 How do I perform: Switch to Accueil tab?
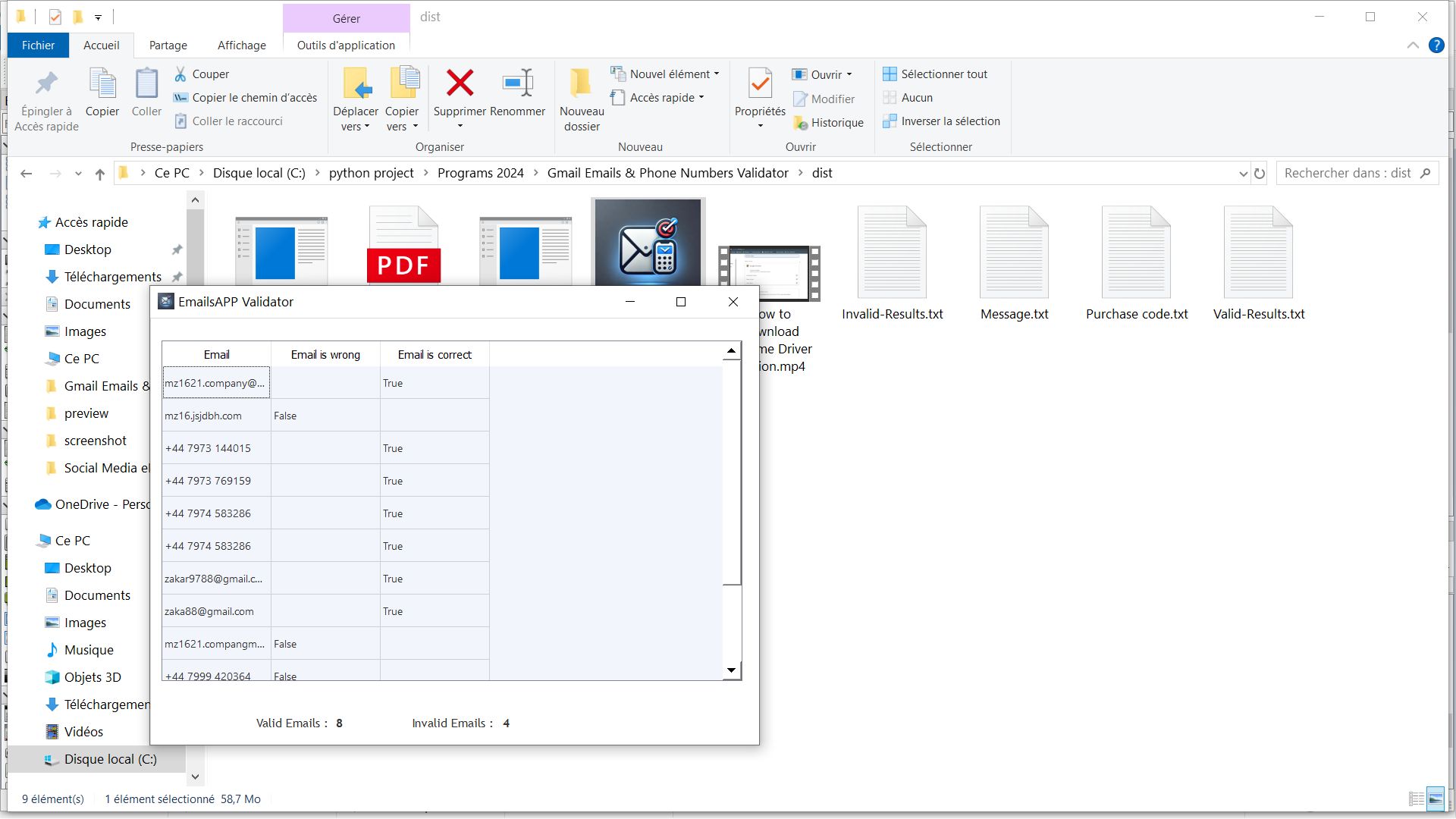pos(102,45)
